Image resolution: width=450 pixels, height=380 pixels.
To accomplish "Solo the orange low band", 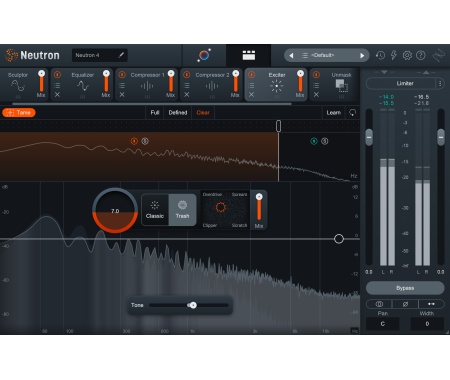I will pyautogui.click(x=145, y=141).
